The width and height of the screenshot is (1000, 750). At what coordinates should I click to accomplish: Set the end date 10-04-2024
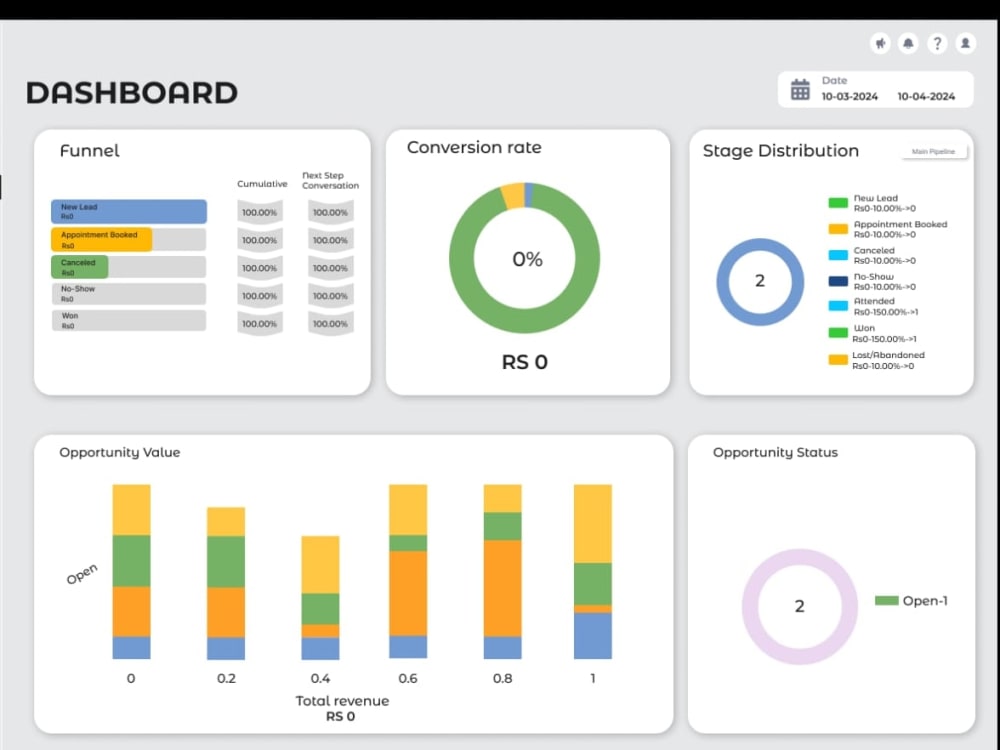click(x=926, y=96)
